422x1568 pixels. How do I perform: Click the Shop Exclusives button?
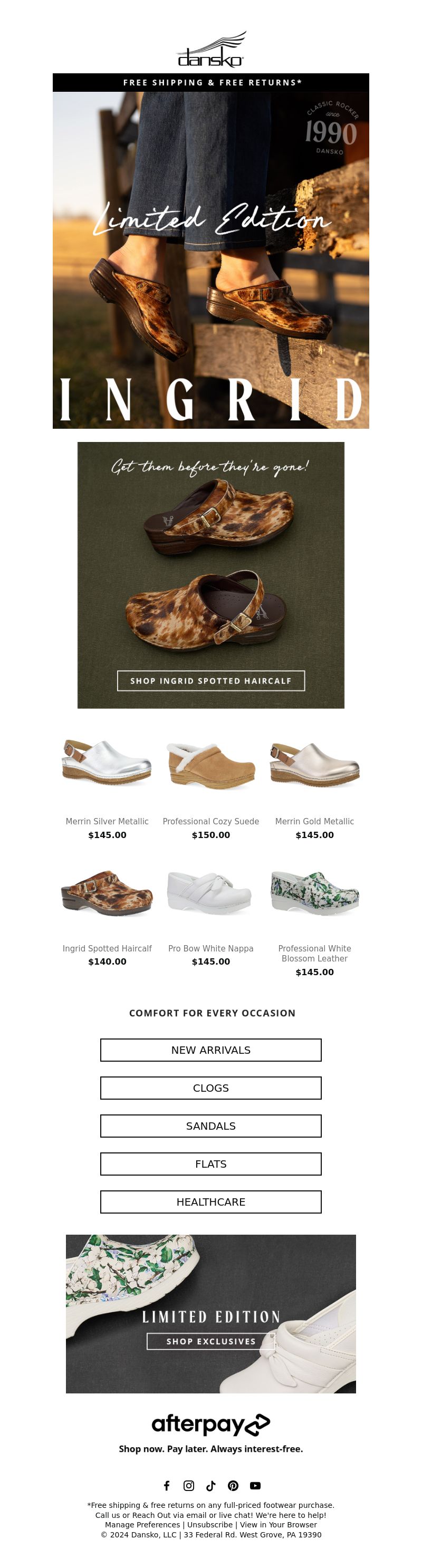pos(210,1341)
